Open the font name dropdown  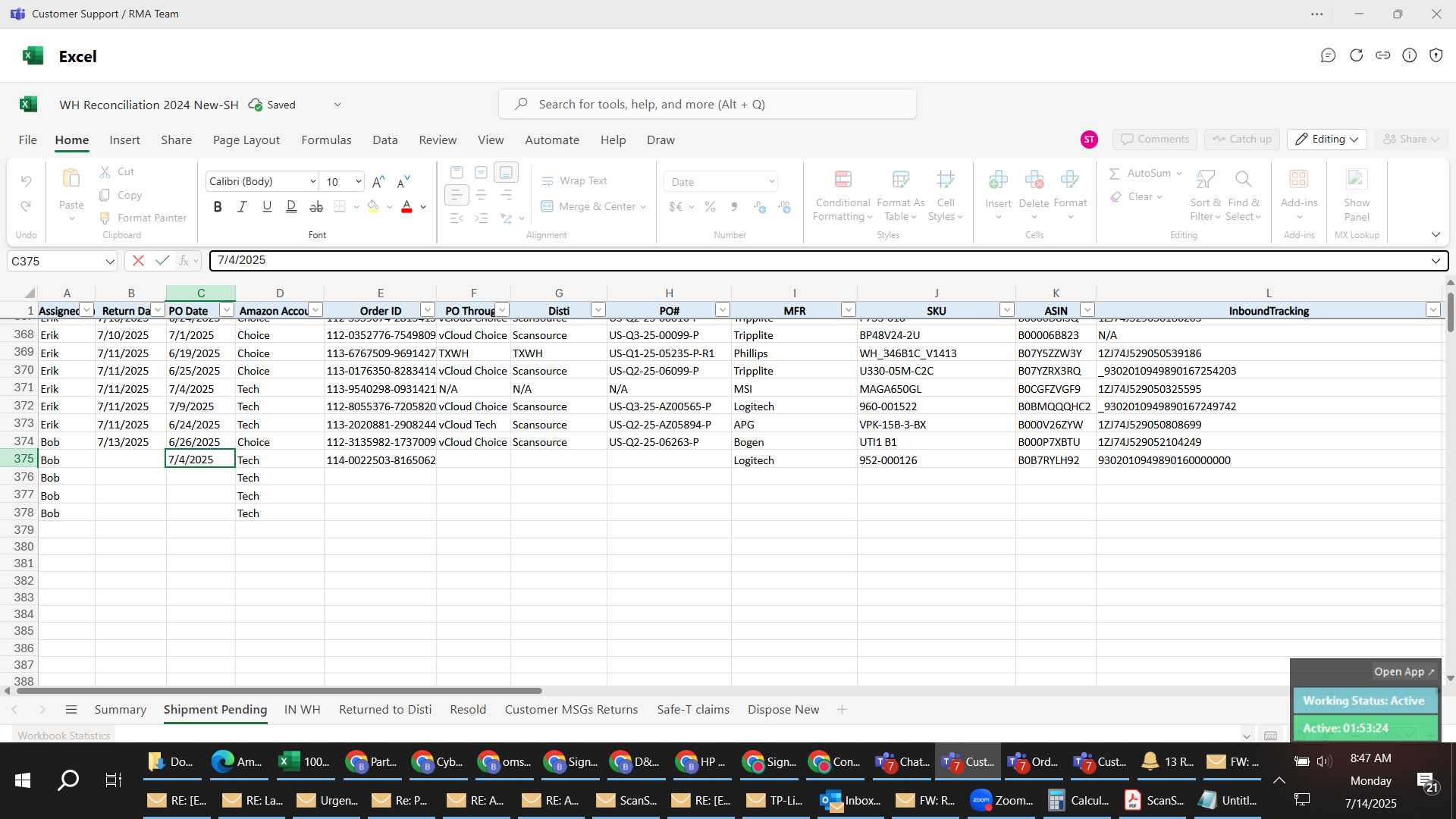pyautogui.click(x=312, y=182)
